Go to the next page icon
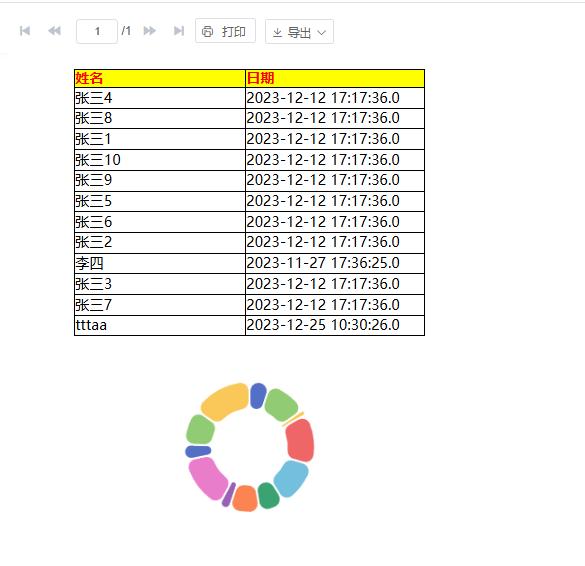This screenshot has width=585, height=566. tap(150, 31)
